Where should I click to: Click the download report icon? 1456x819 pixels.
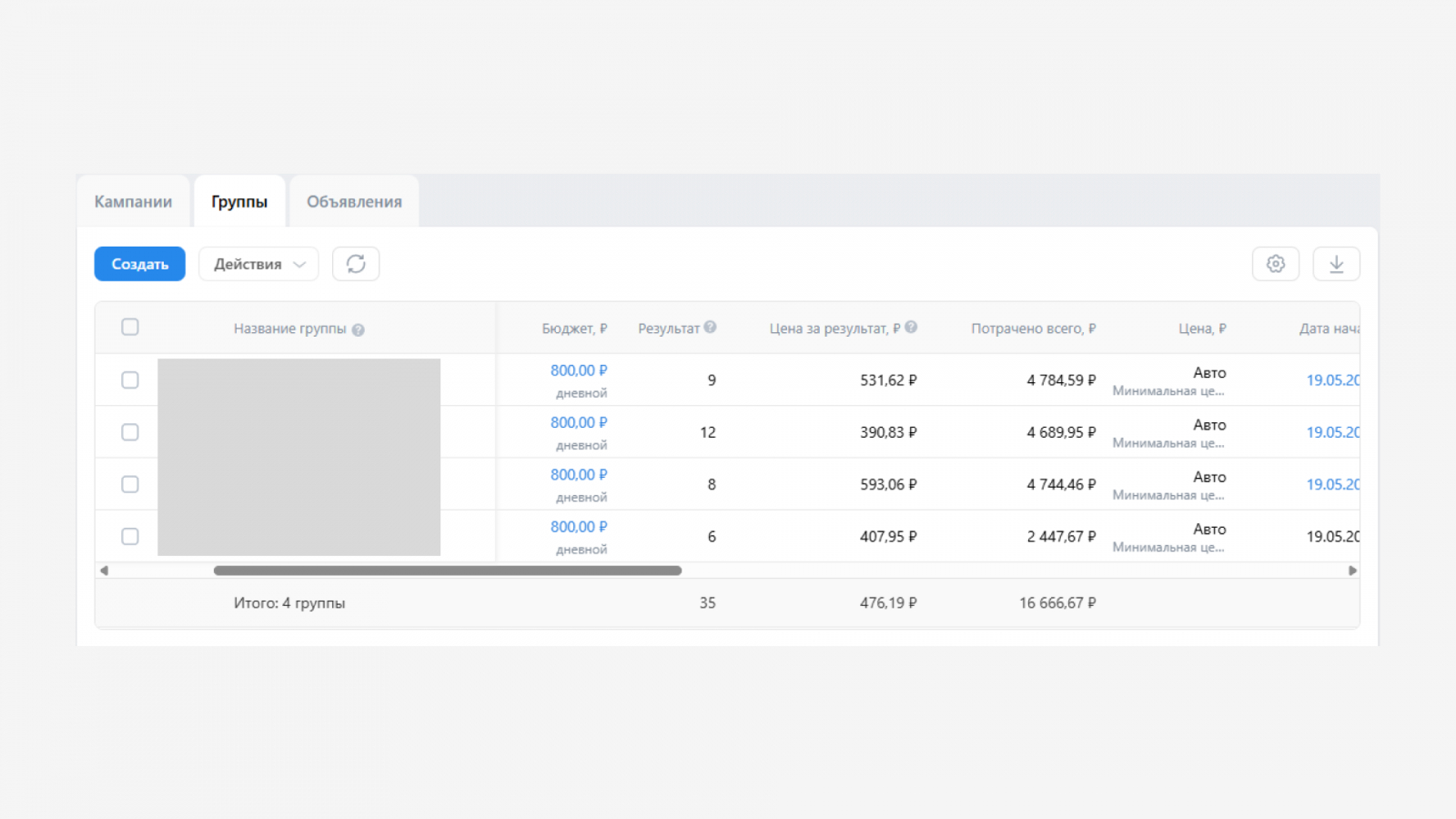coord(1336,264)
